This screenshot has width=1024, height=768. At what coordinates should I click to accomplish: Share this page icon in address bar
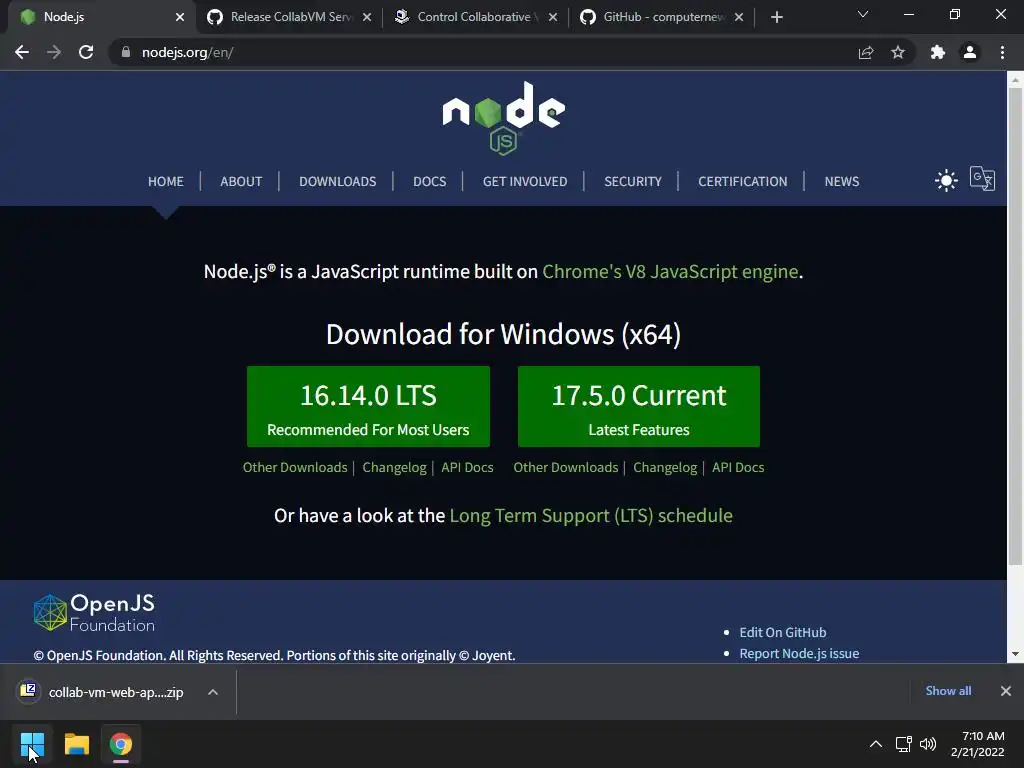point(866,52)
